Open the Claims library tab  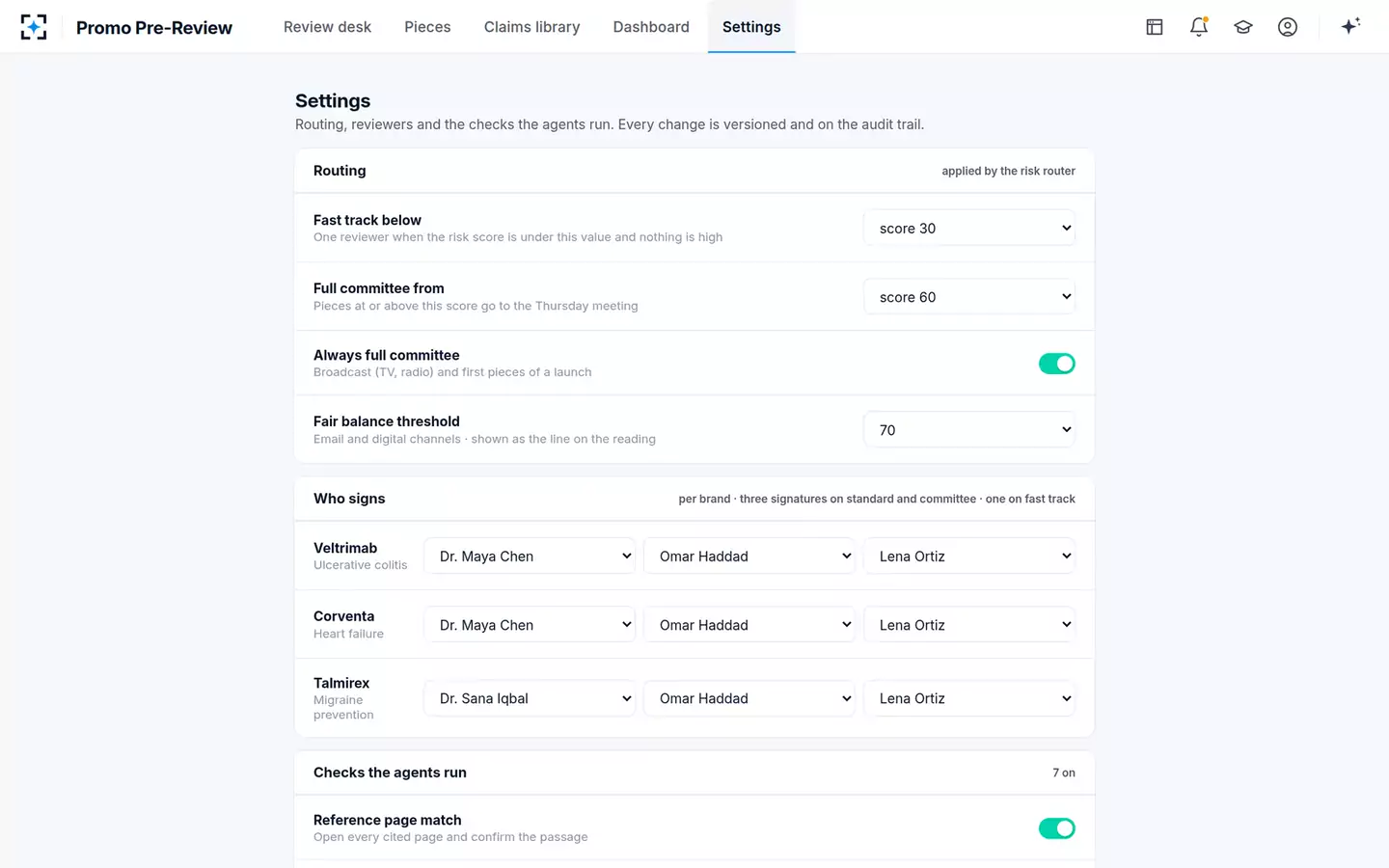coord(531,27)
